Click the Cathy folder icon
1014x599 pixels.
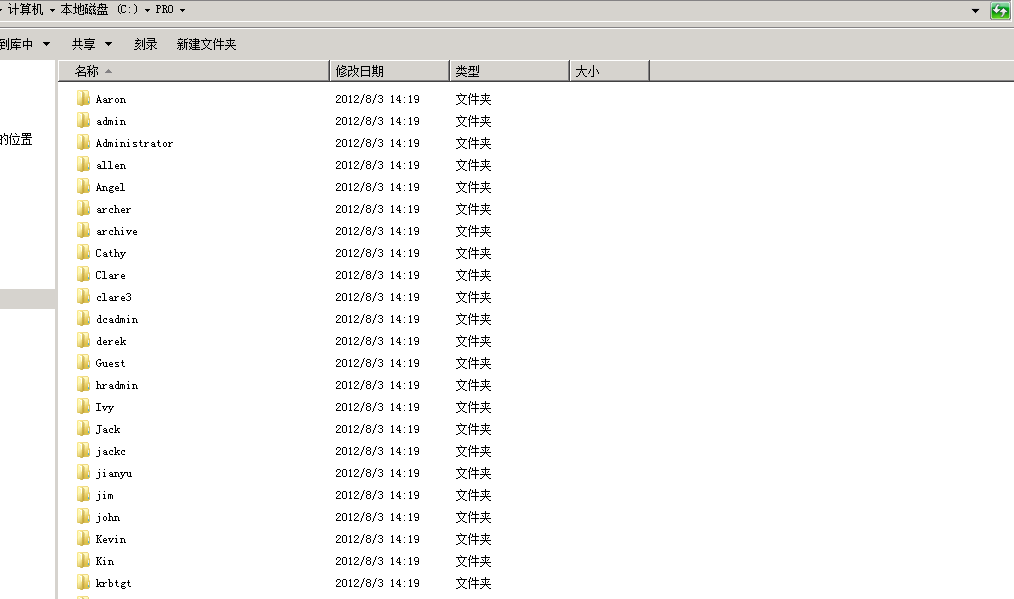pos(83,252)
